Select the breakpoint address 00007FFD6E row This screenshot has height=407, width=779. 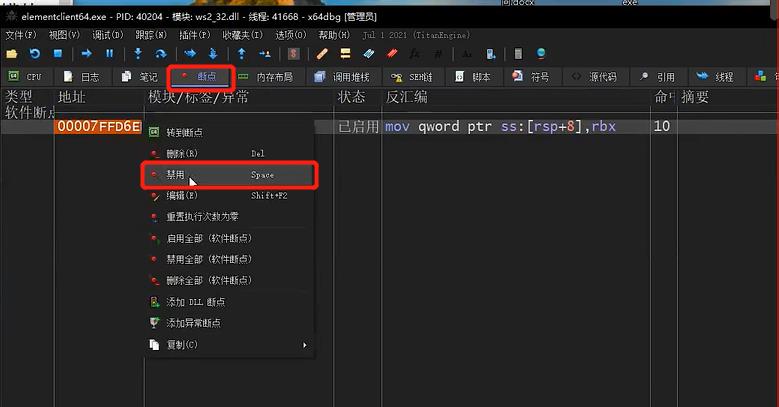[x=98, y=127]
